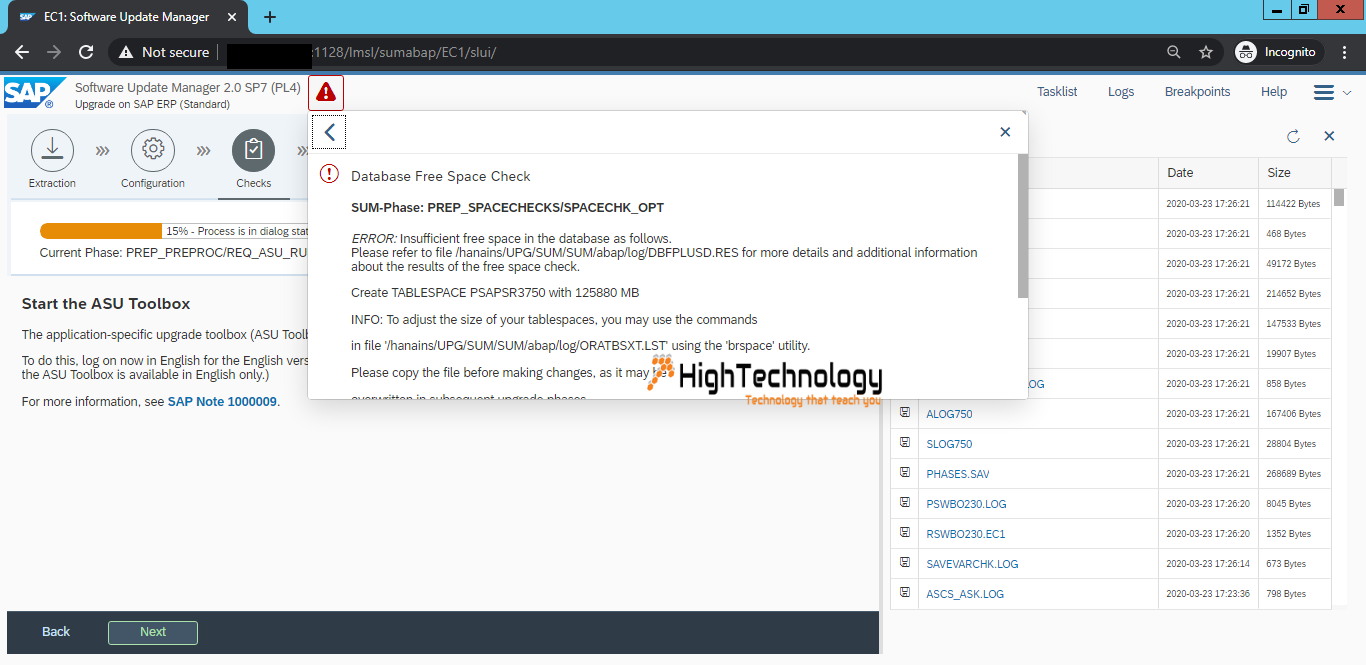
Task: Click the Extraction roadmap step icon
Action: (x=52, y=150)
